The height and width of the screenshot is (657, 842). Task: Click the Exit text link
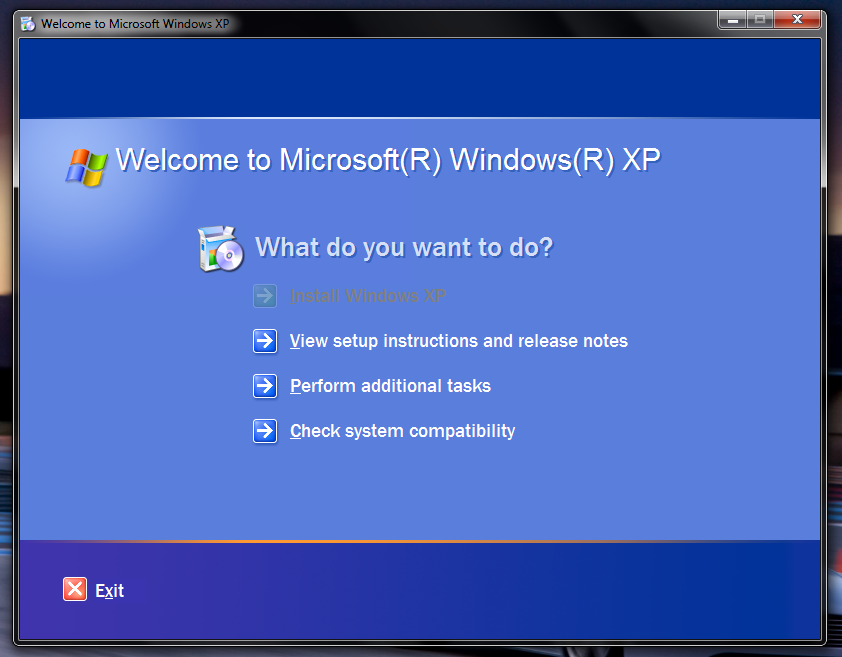(110, 591)
